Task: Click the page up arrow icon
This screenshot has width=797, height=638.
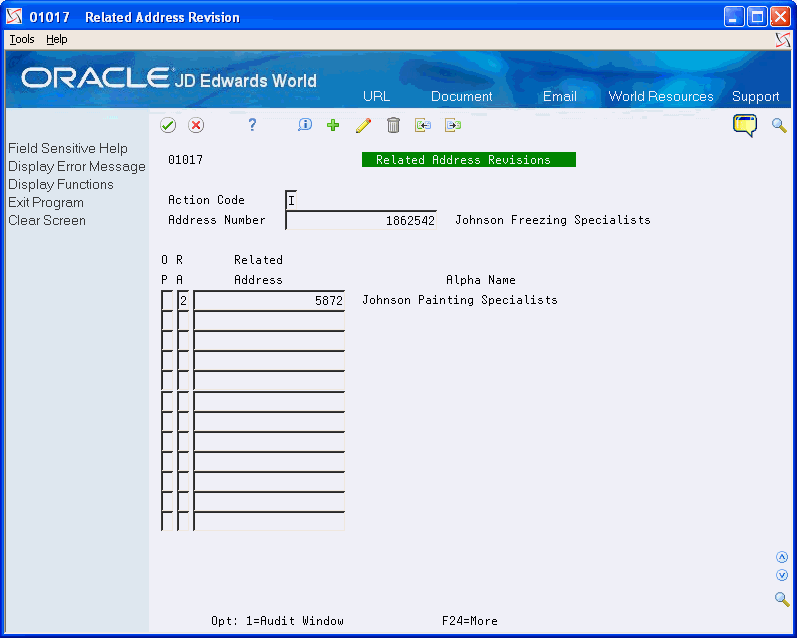Action: tap(782, 557)
